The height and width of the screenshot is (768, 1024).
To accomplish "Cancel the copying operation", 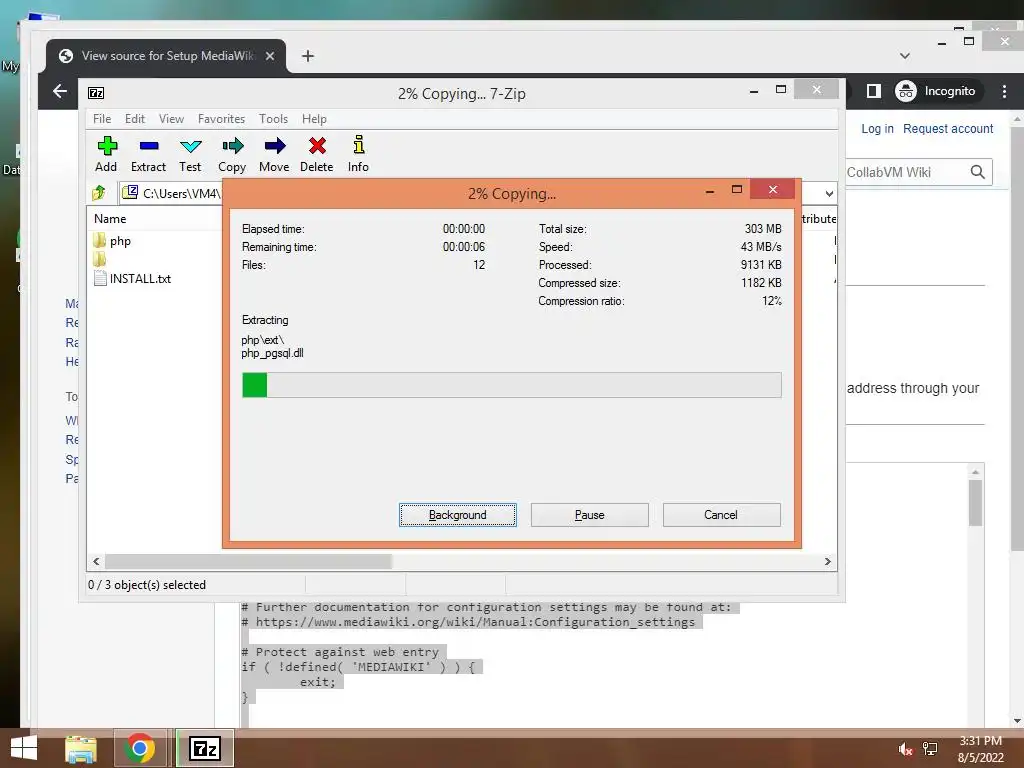I will (722, 515).
